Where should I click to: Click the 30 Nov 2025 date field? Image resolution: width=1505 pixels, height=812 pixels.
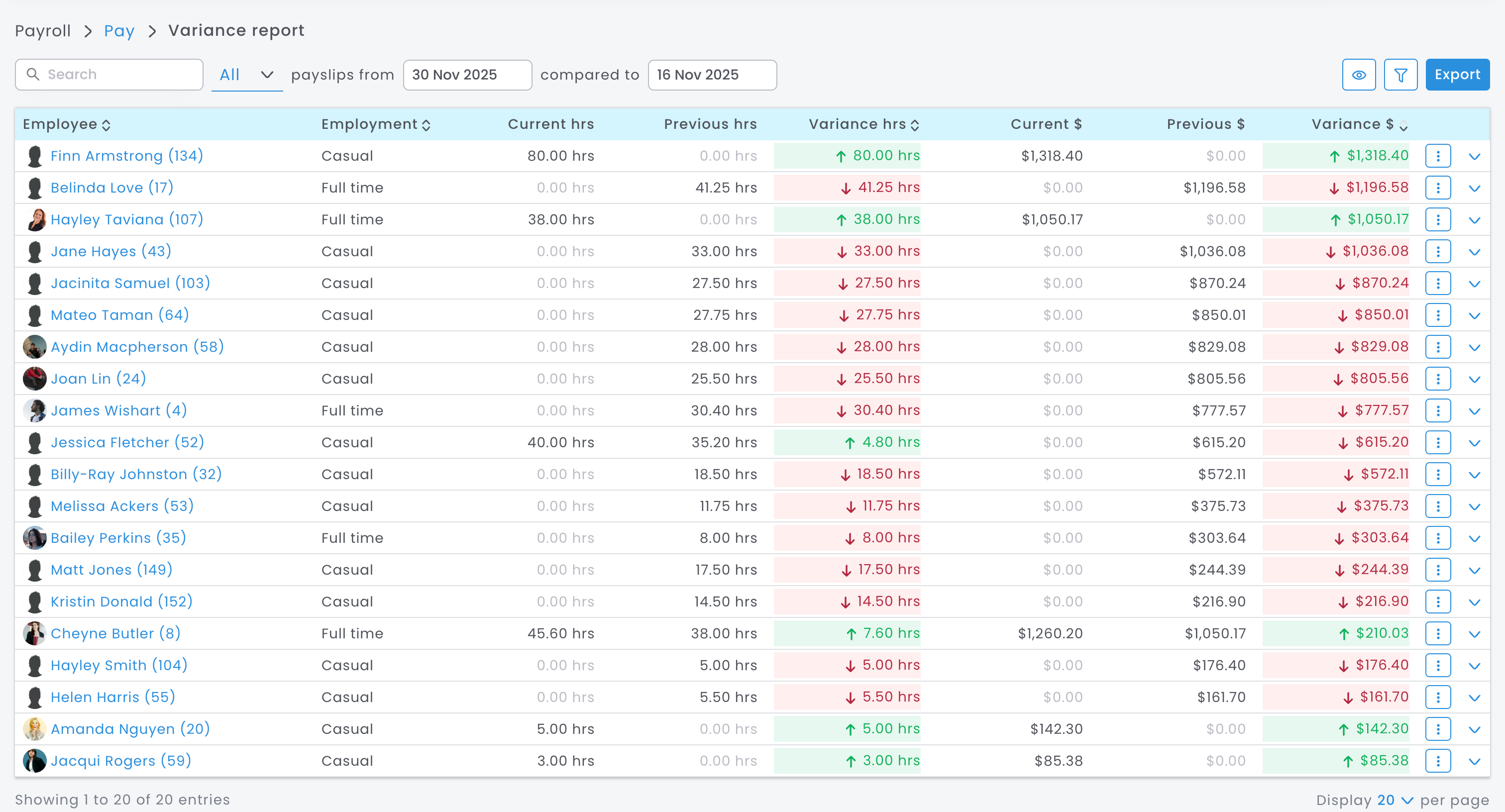click(x=467, y=75)
